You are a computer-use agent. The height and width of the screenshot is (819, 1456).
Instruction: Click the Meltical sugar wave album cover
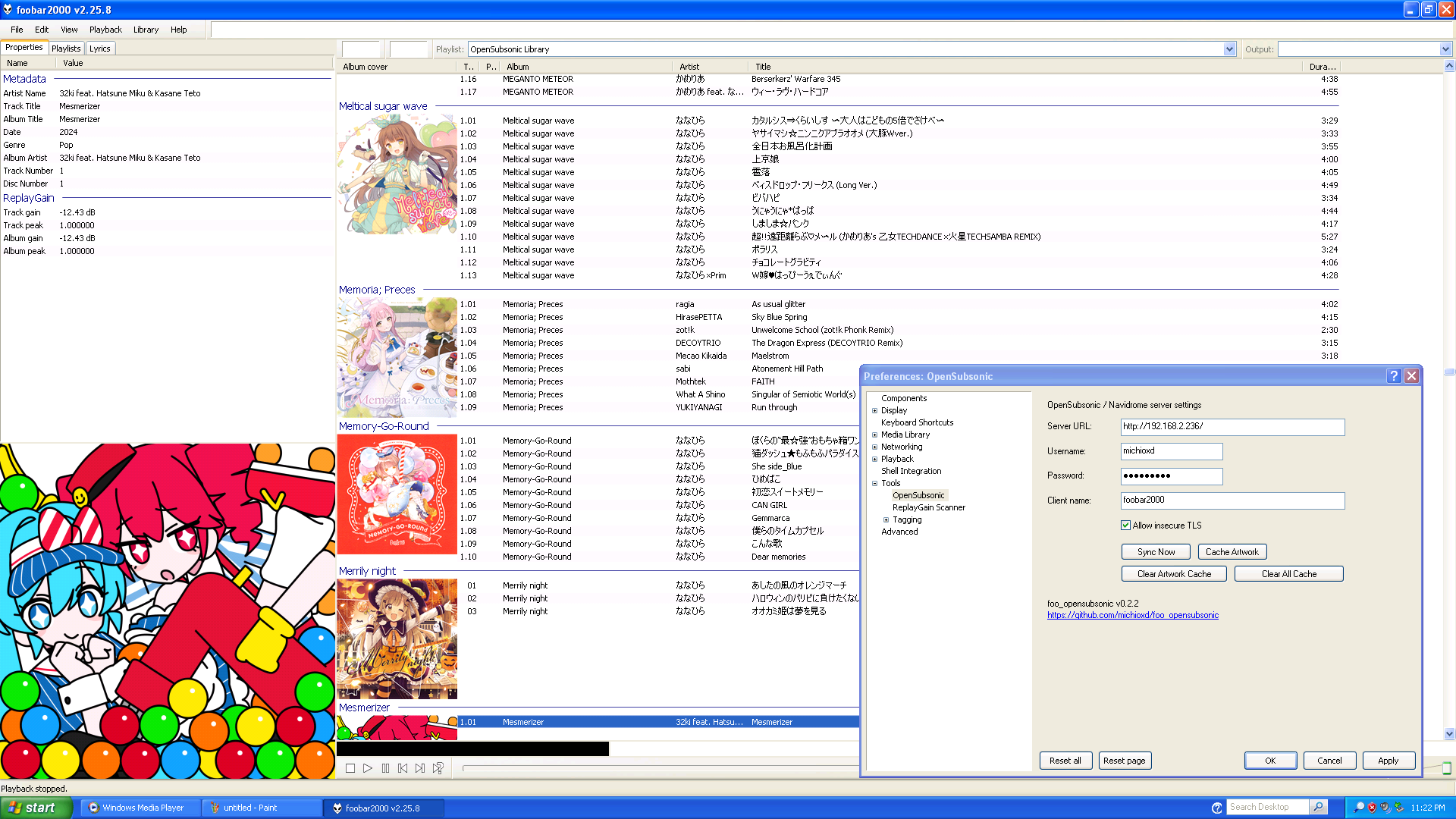pyautogui.click(x=397, y=174)
